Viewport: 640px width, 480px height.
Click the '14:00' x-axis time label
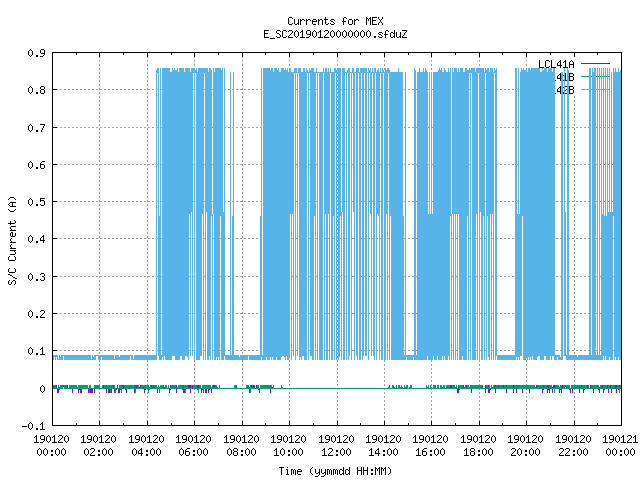click(383, 452)
